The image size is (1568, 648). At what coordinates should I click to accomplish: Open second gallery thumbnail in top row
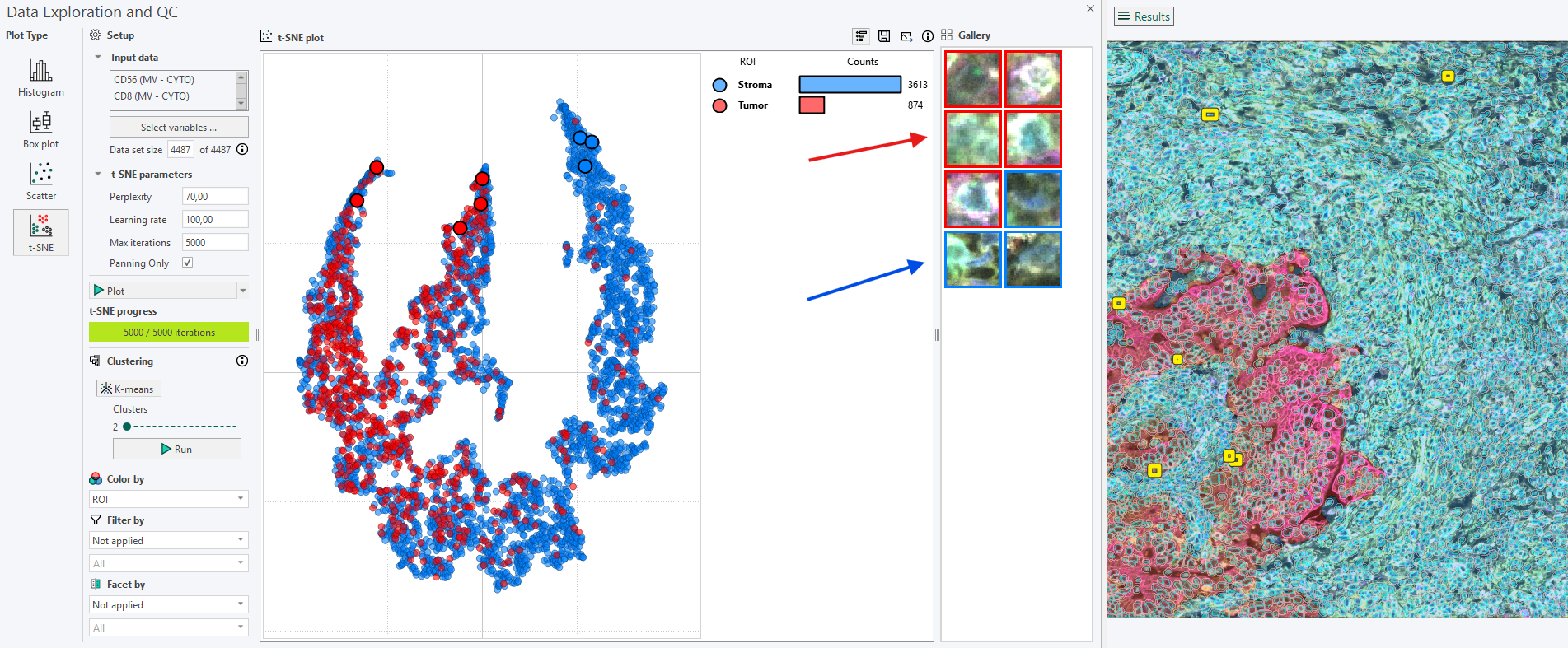(1033, 79)
